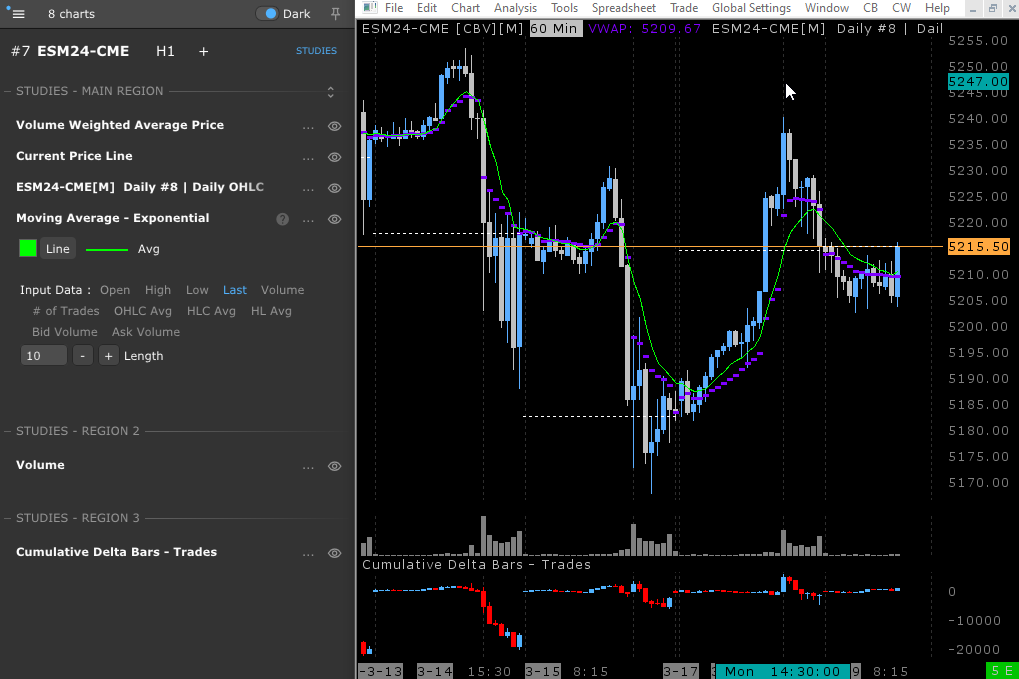Toggle visibility of Cumulative Delta Bars - Trades

click(x=335, y=553)
